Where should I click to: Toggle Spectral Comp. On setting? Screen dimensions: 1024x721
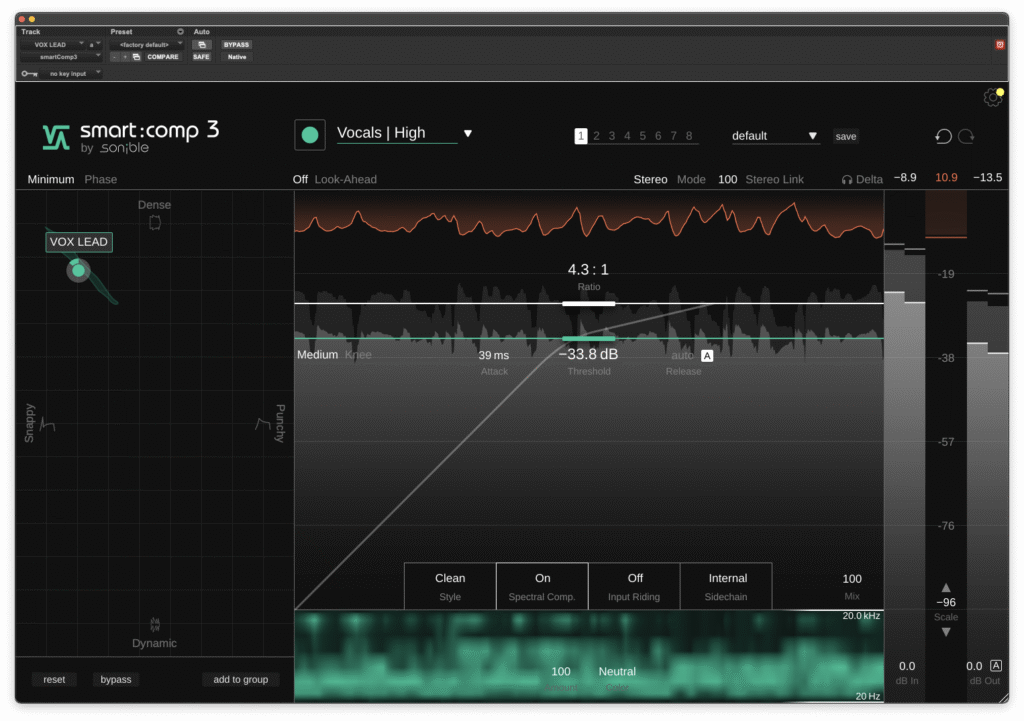click(542, 586)
